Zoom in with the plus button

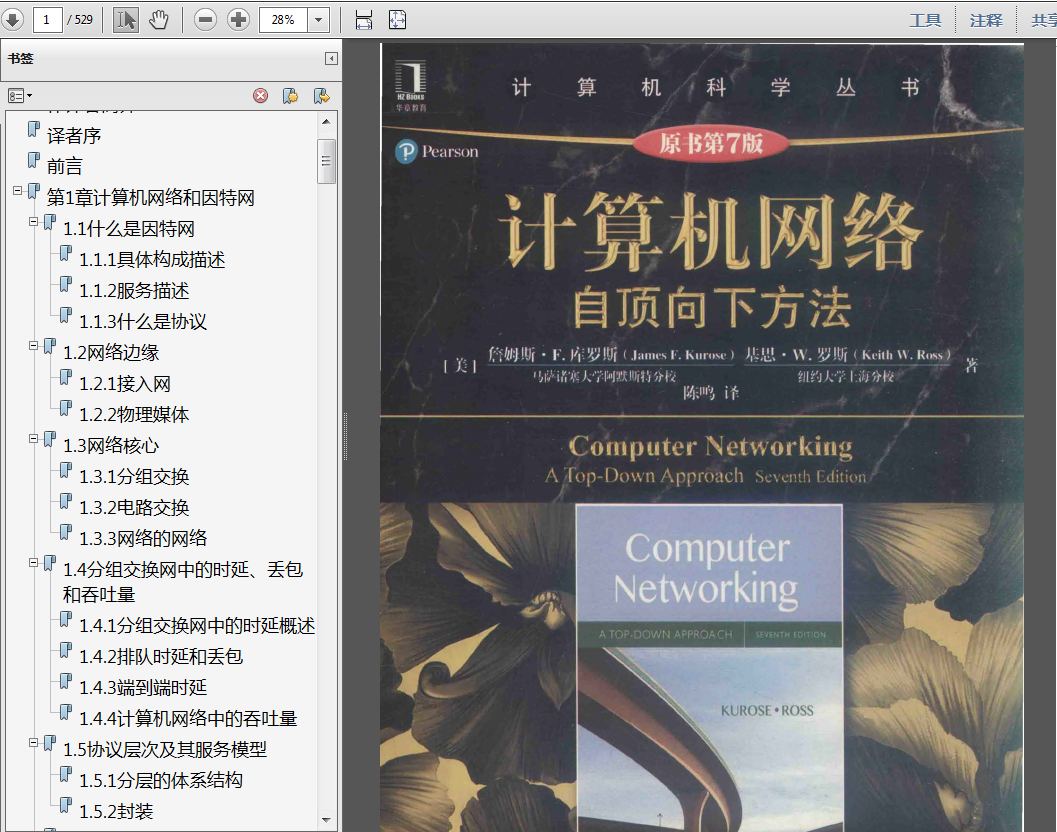[238, 20]
